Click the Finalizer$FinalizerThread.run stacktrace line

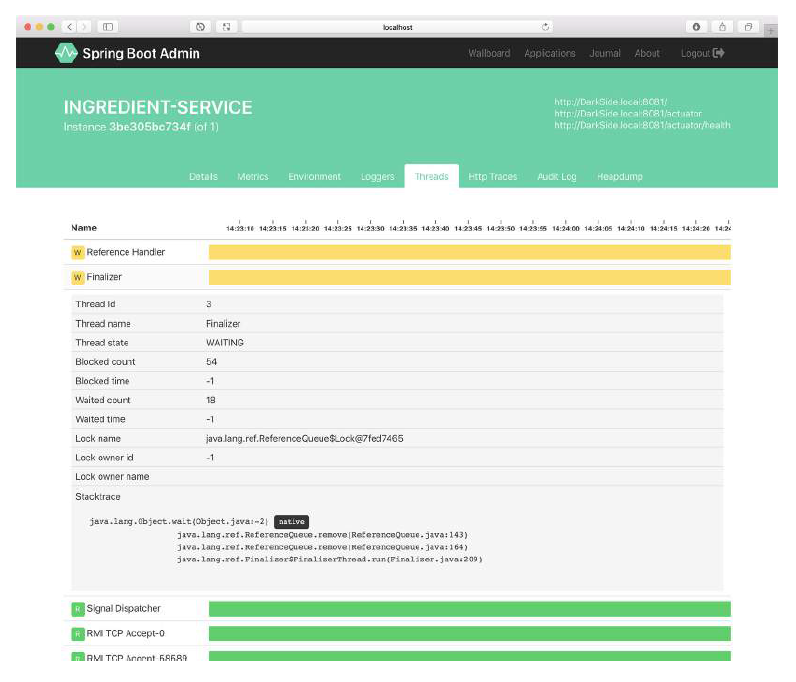point(330,559)
